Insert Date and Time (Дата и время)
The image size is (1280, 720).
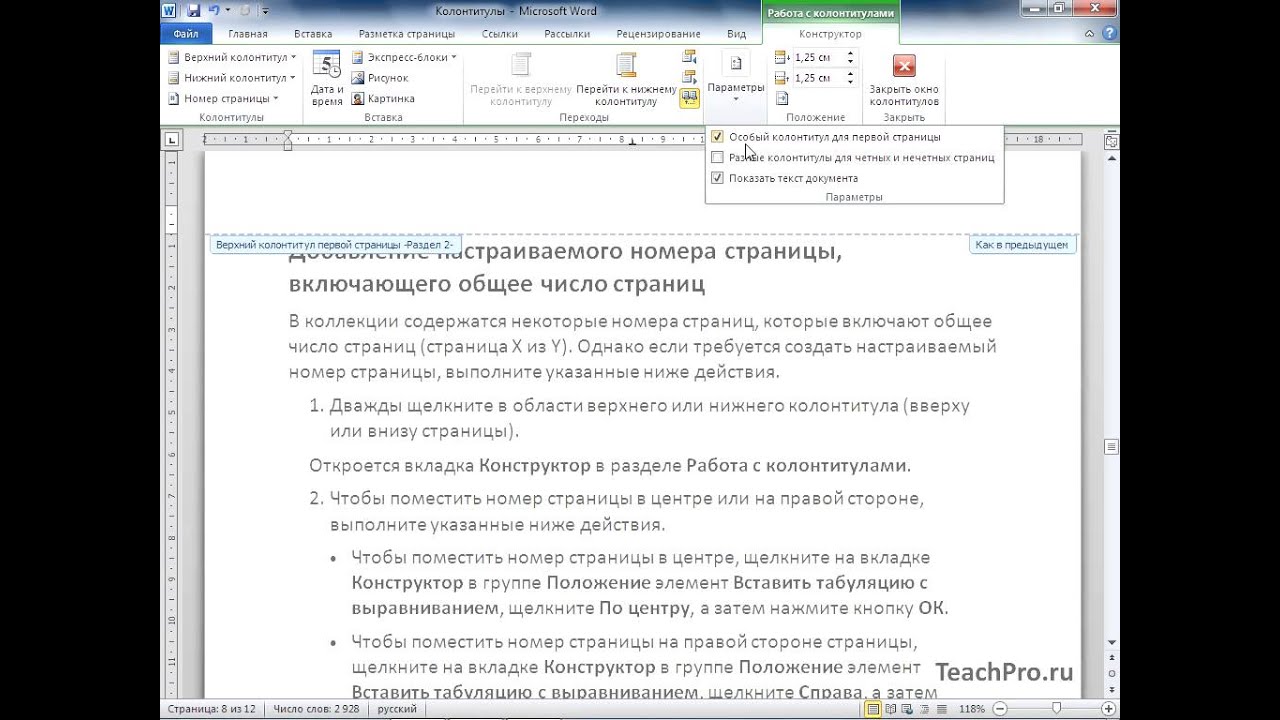(327, 80)
